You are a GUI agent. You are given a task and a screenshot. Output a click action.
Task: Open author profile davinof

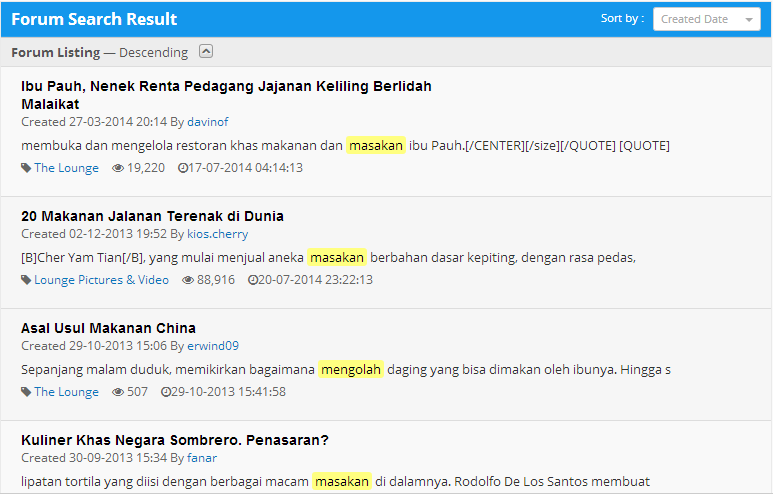click(x=208, y=122)
